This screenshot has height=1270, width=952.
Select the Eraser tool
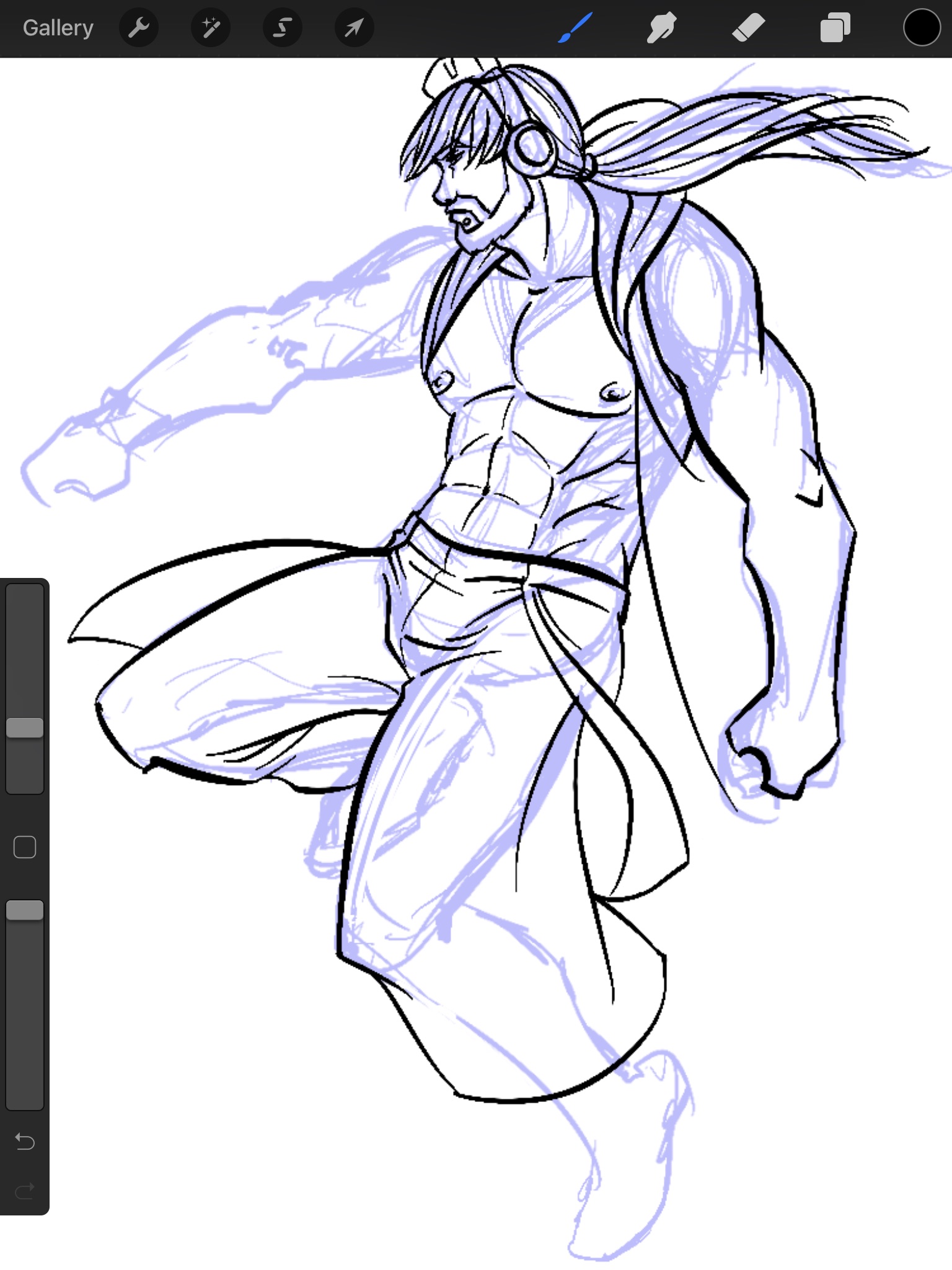point(748,28)
